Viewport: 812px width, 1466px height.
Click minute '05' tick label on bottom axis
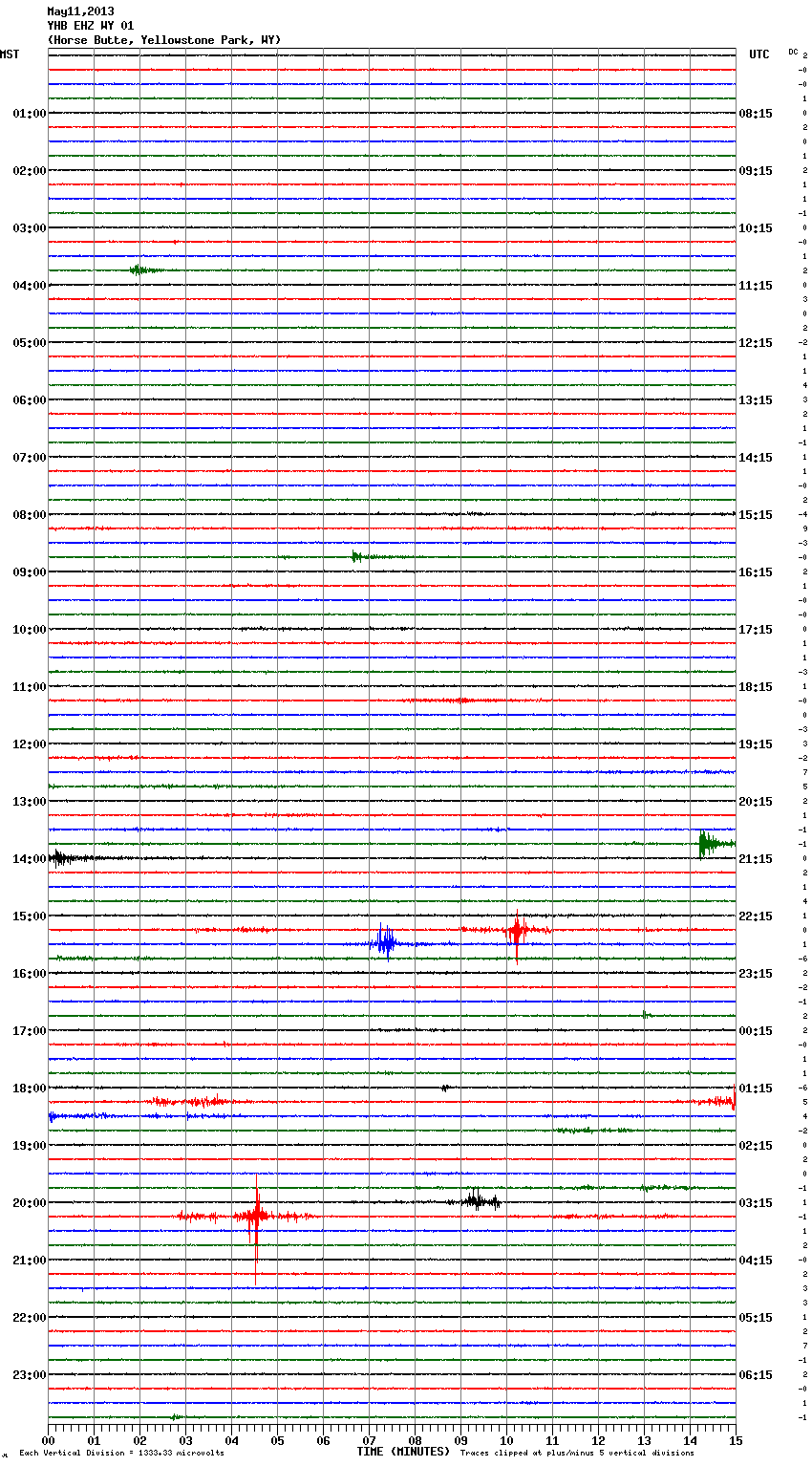point(277,1440)
